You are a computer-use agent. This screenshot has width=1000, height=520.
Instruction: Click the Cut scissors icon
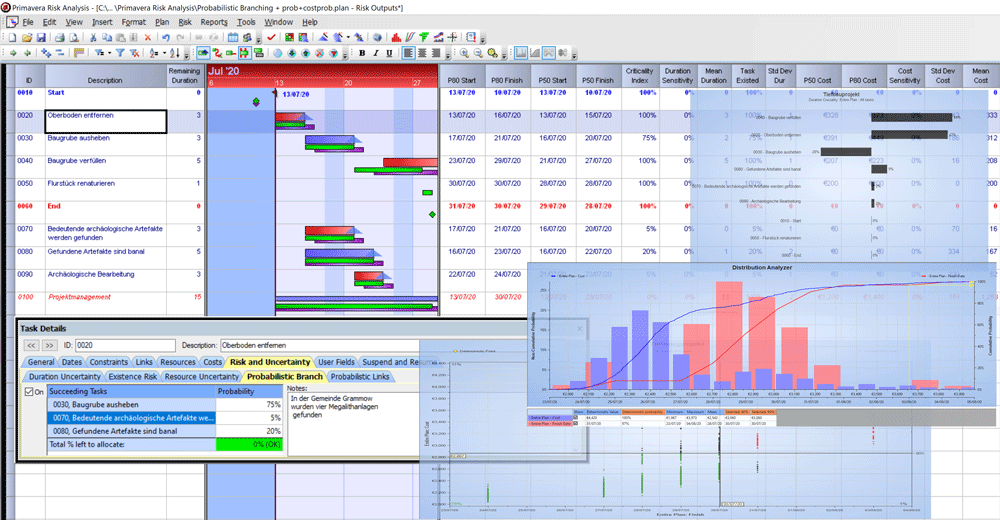pos(93,37)
